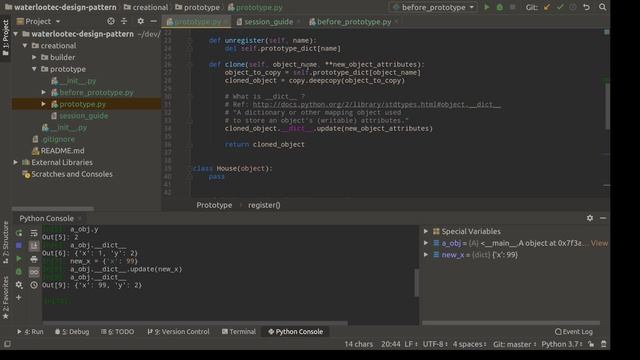Collapse the creational folder
Screen dimensions: 640x360
25,46
